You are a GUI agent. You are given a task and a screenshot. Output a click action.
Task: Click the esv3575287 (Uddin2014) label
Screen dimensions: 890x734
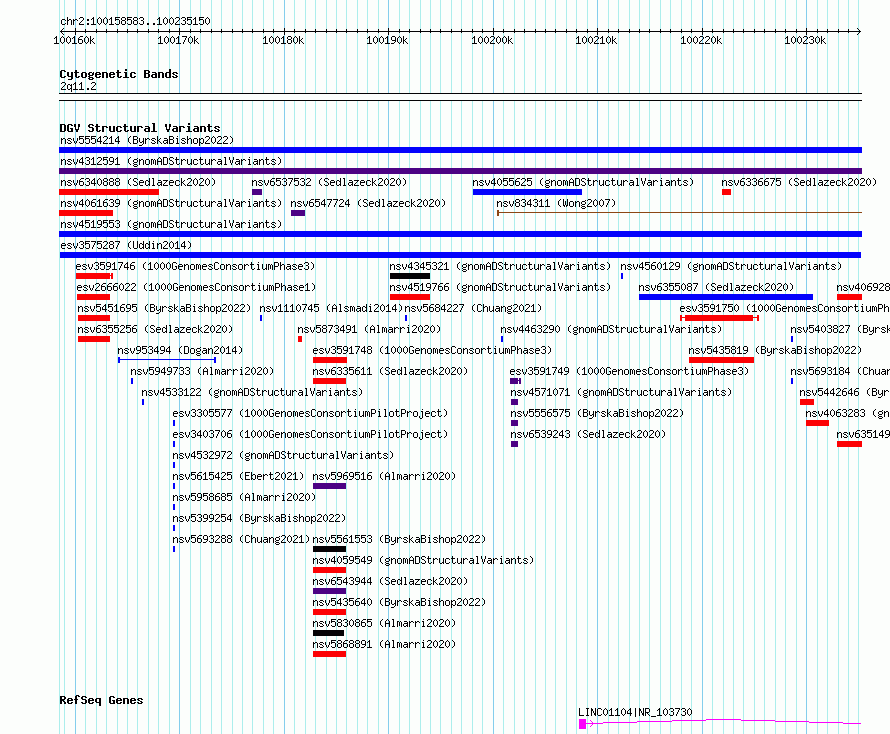point(126,245)
